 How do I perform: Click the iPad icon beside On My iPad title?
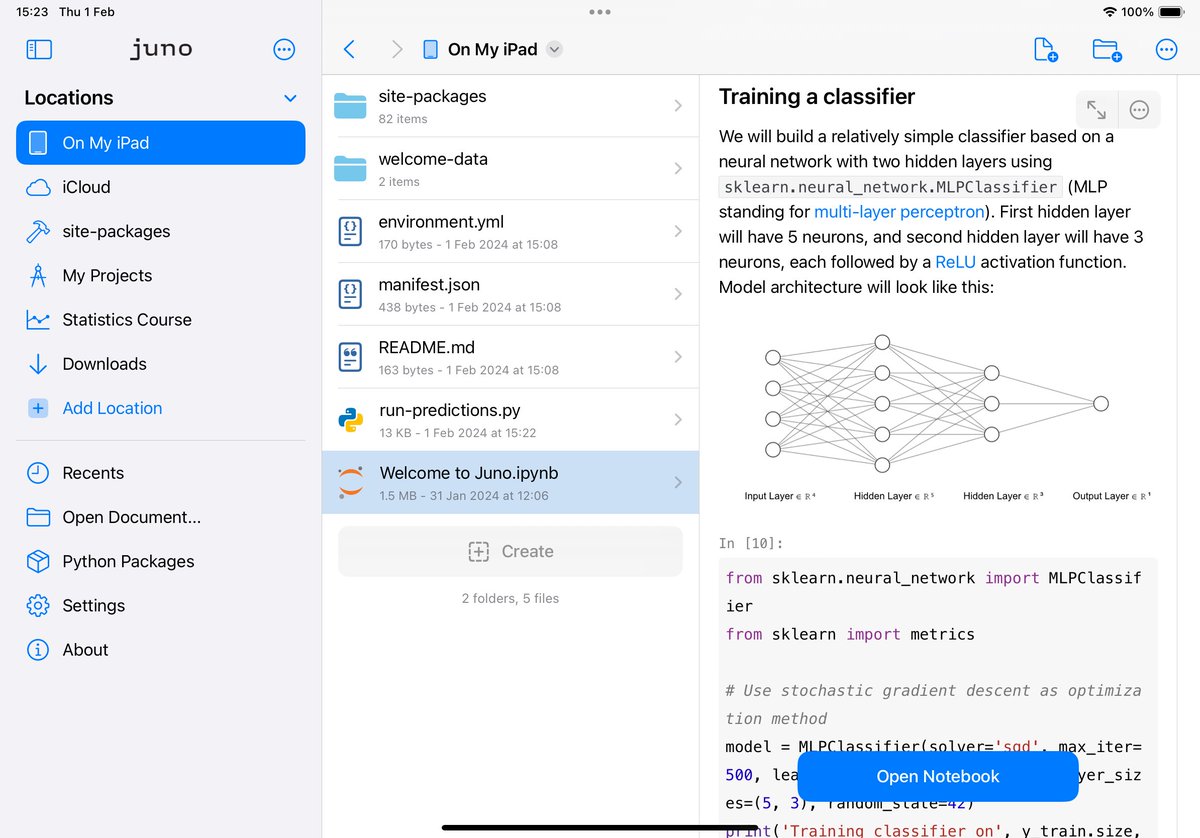[x=430, y=49]
